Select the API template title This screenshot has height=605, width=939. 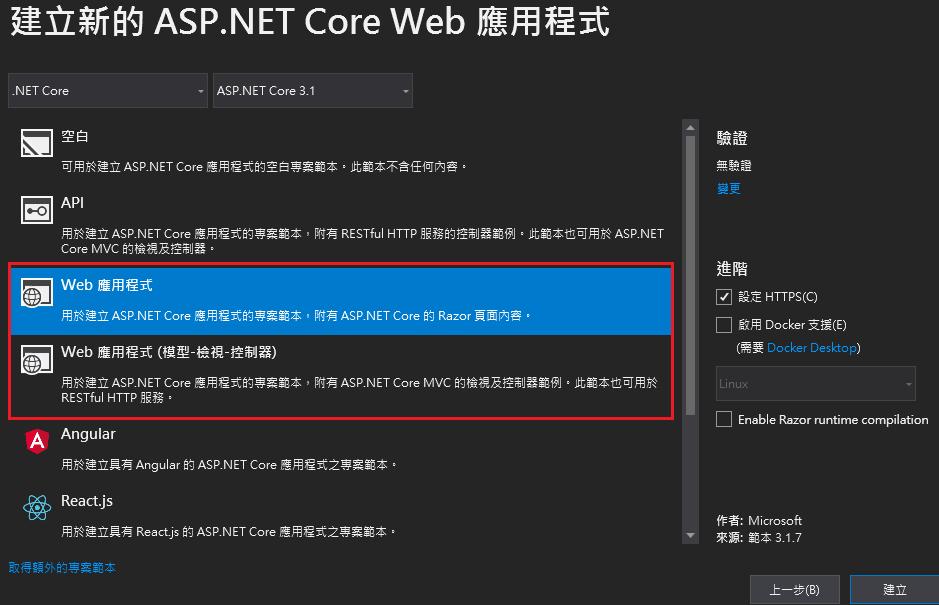(72, 202)
